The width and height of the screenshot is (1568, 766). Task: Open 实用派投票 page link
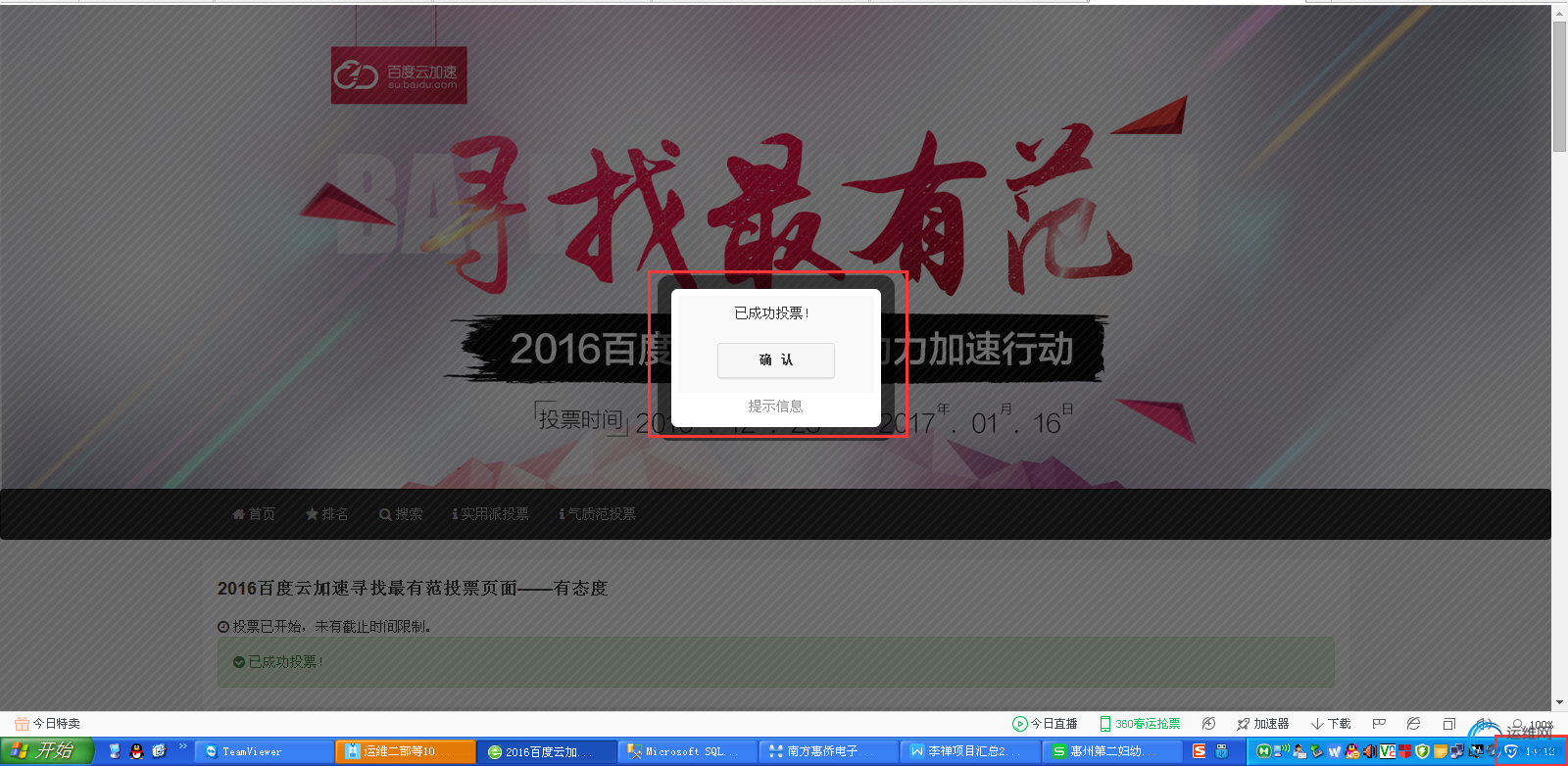pyautogui.click(x=490, y=514)
